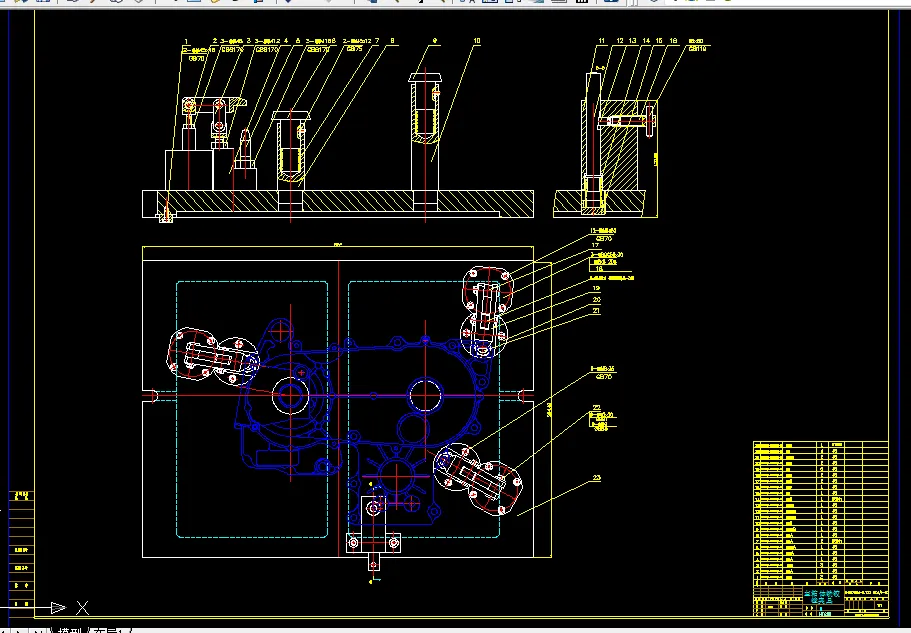The width and height of the screenshot is (911, 633).
Task: Select part balloon number 23
Action: 597,478
